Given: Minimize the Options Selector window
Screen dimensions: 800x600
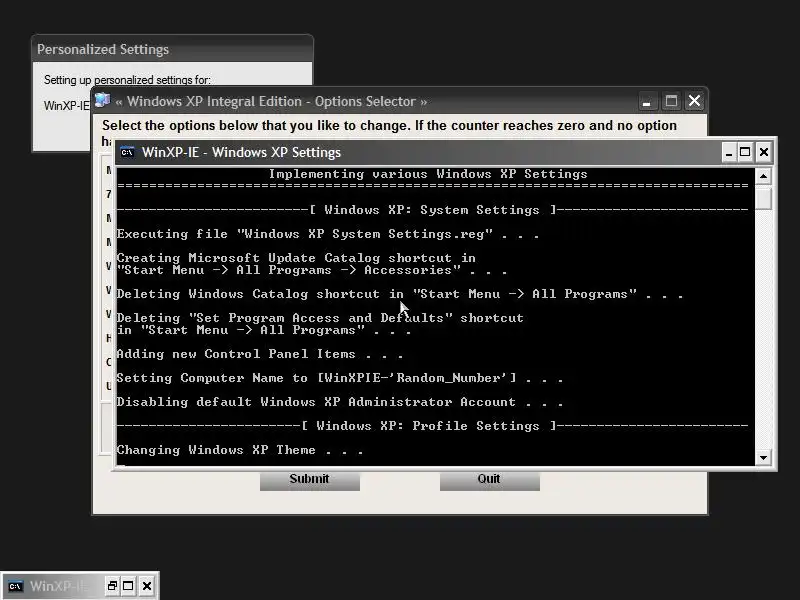Looking at the screenshot, I should pos(646,101).
